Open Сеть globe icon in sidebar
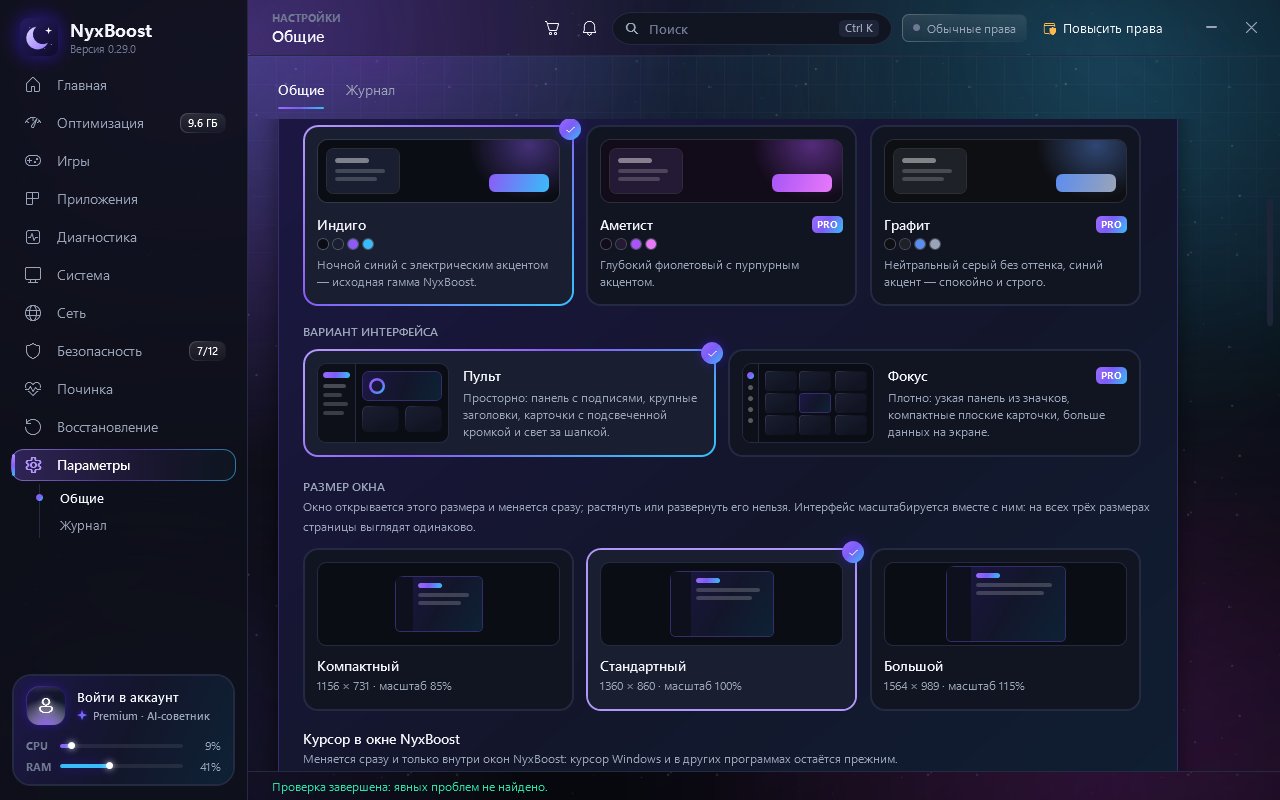 (x=34, y=313)
